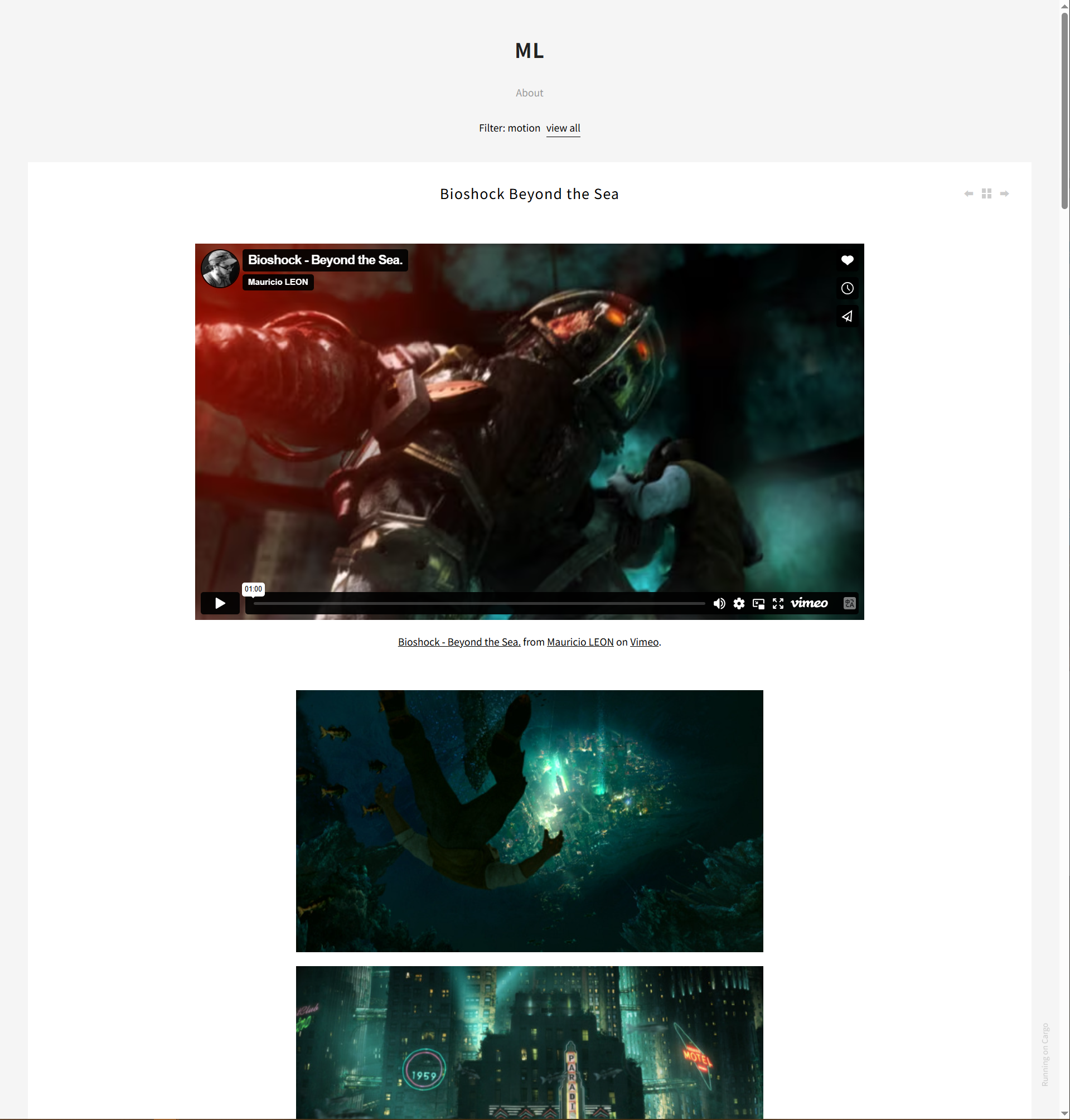Open Vimeo logo in player

809,603
